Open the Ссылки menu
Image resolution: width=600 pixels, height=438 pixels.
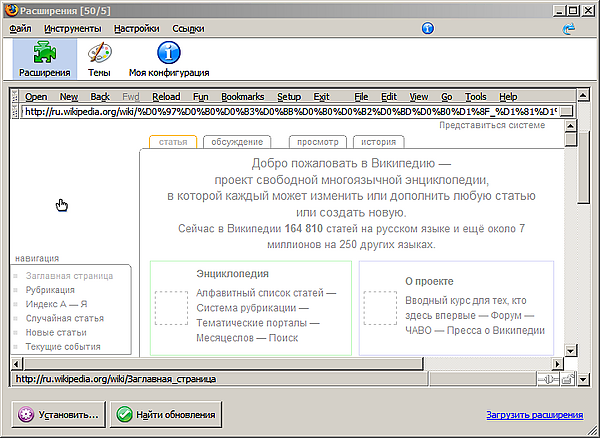click(x=188, y=29)
